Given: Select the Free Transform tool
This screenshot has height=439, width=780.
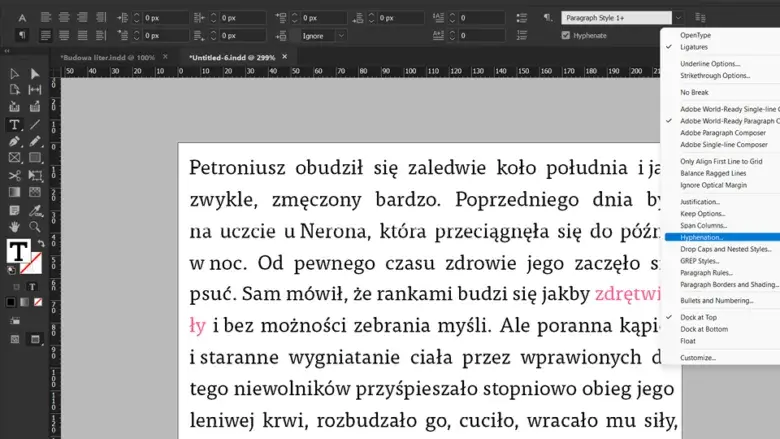Looking at the screenshot, I should [x=35, y=176].
